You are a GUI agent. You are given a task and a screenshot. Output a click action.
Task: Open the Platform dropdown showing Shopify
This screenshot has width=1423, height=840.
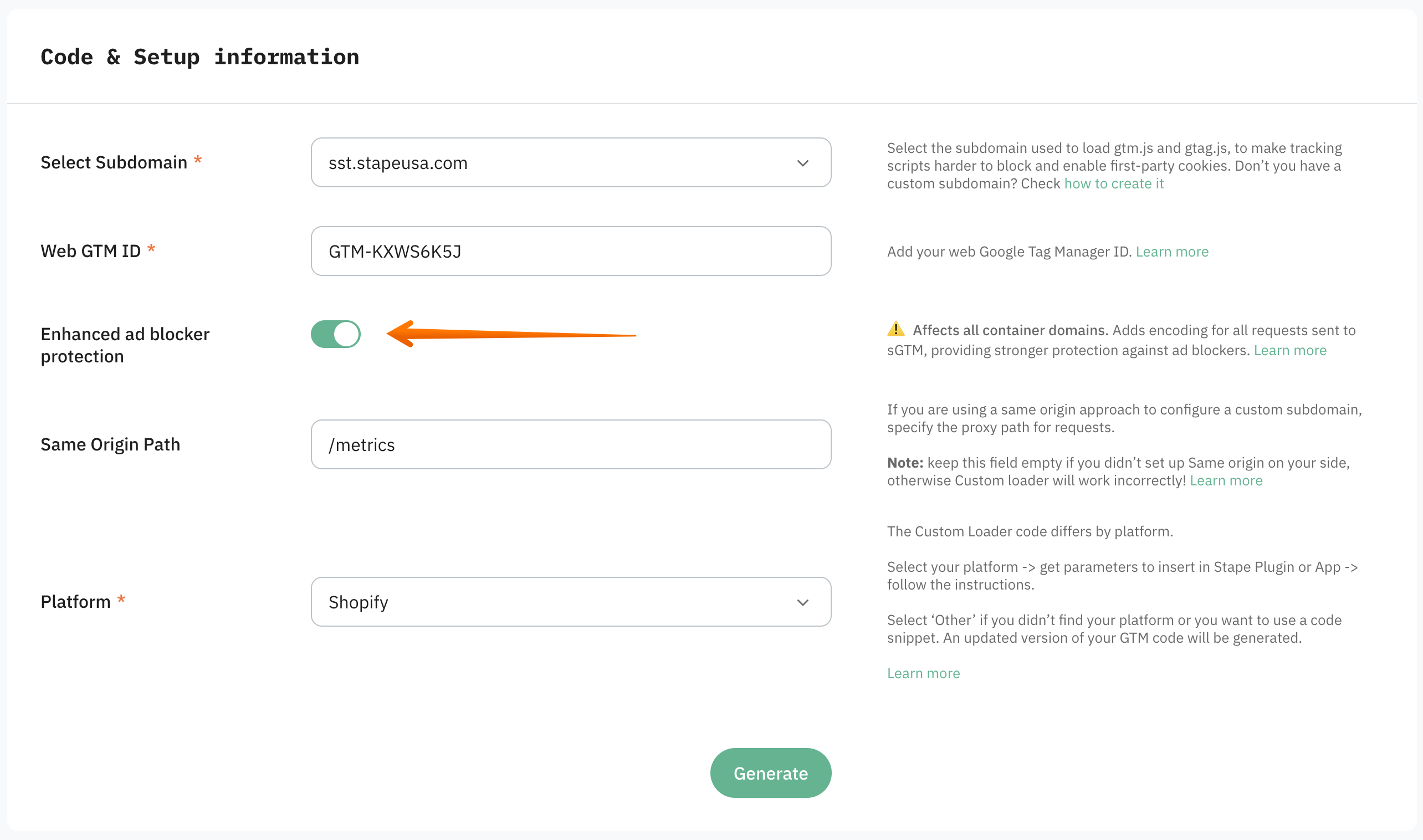(x=571, y=602)
